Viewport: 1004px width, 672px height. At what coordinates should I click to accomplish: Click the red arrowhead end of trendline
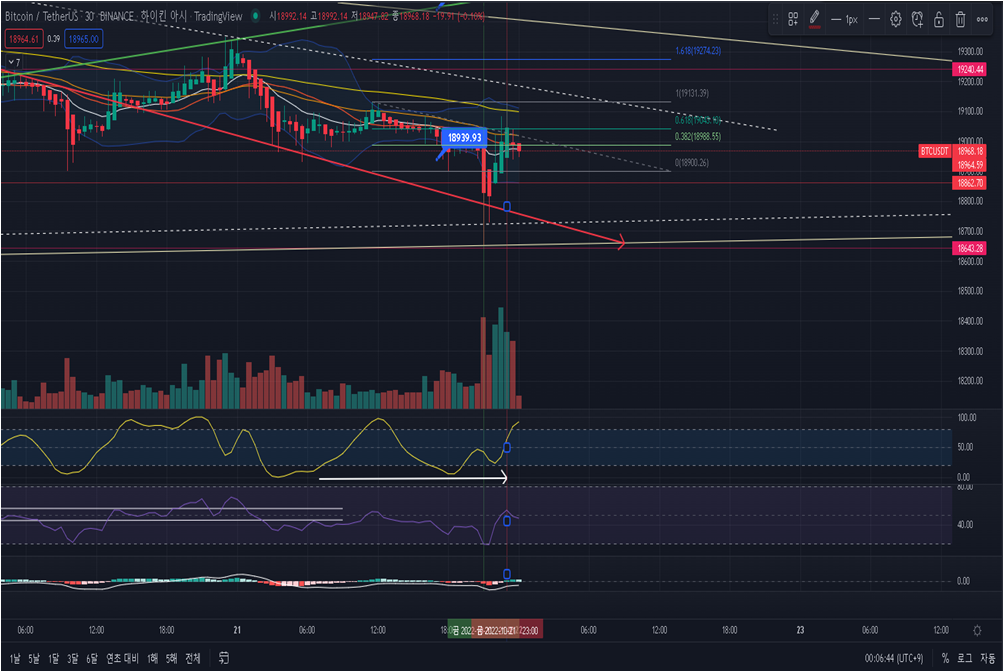coord(621,243)
